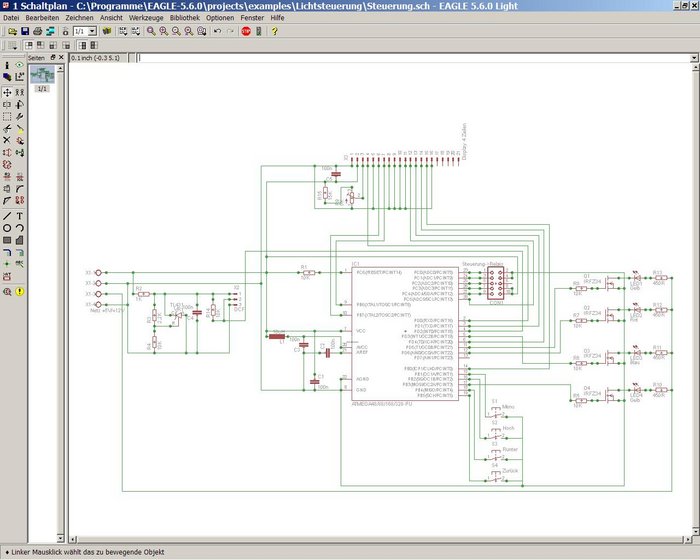Open the Bibliothek menu

pos(184,18)
